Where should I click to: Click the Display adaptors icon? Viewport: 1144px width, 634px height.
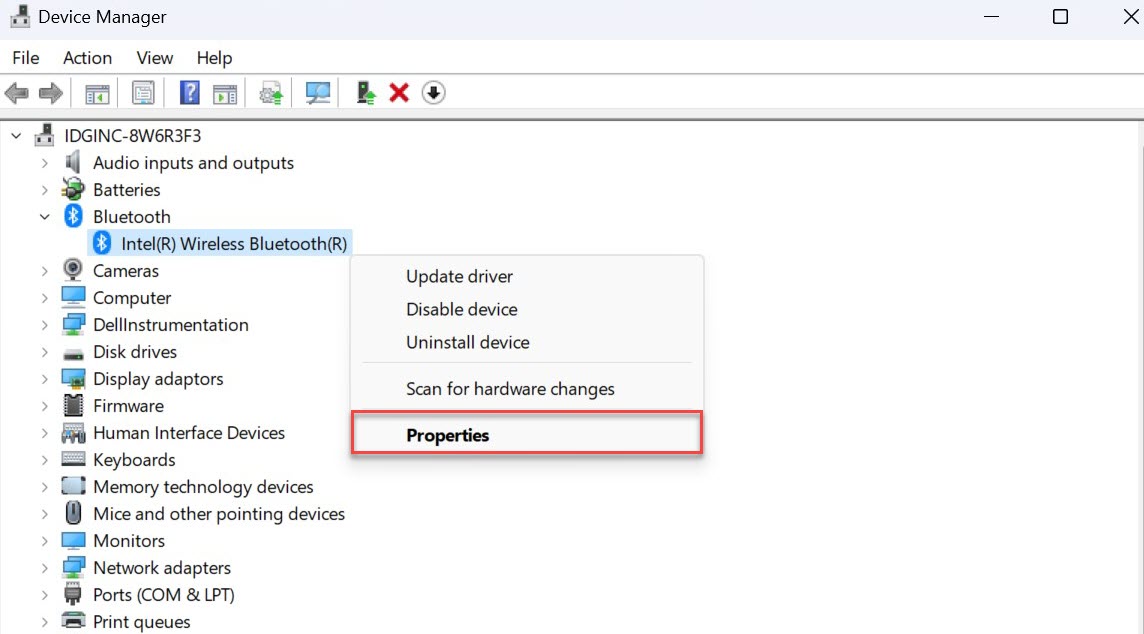73,378
